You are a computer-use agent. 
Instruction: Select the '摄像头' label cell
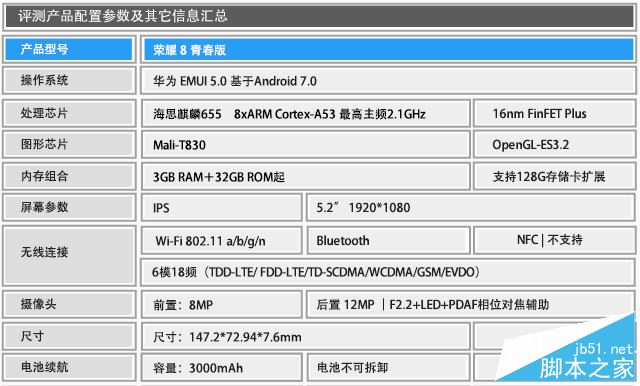tap(69, 304)
